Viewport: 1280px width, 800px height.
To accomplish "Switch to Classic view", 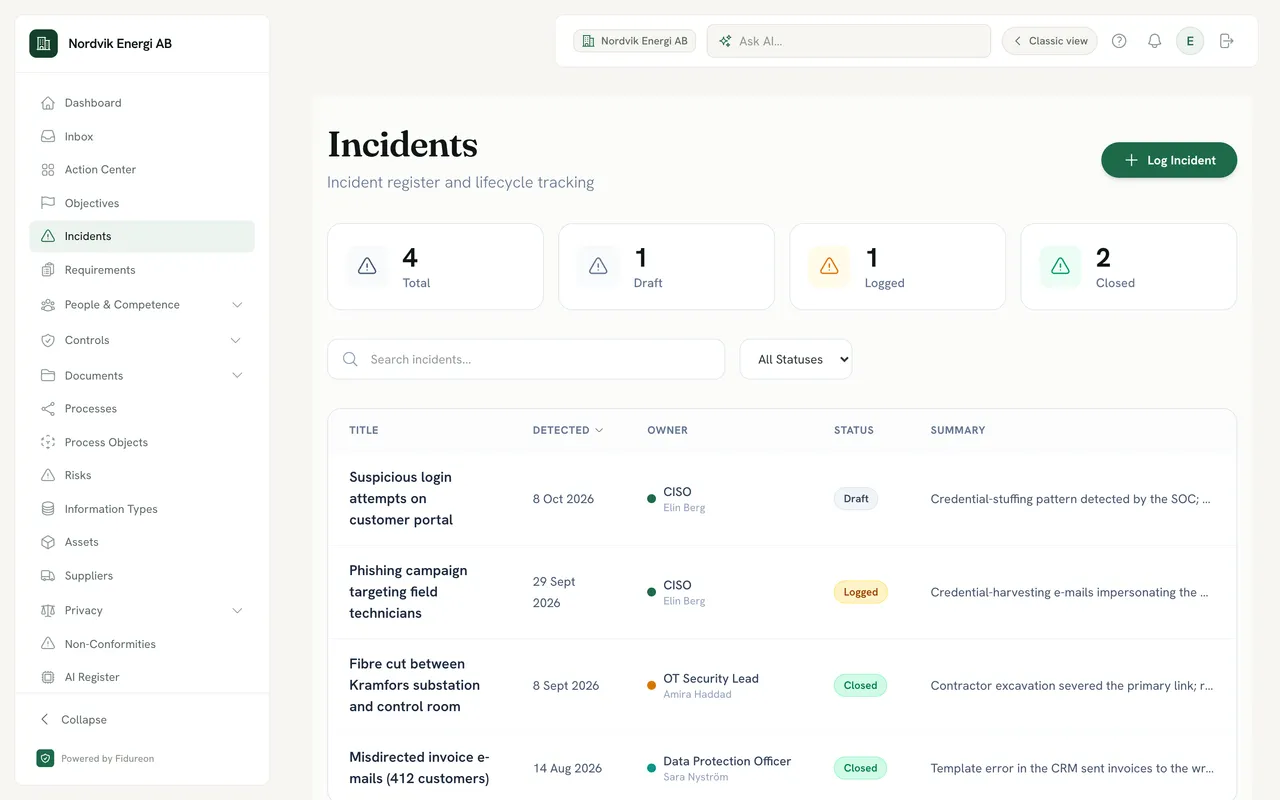I will [1050, 41].
